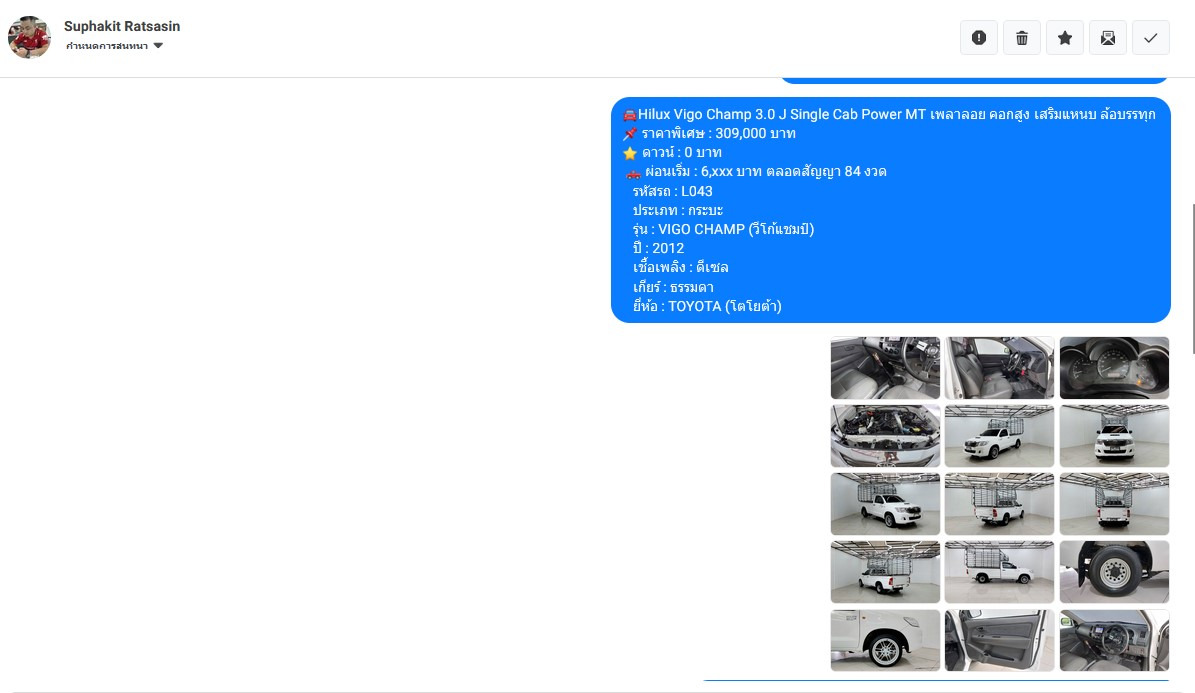Open door panel interior photo thumbnail

click(x=999, y=640)
